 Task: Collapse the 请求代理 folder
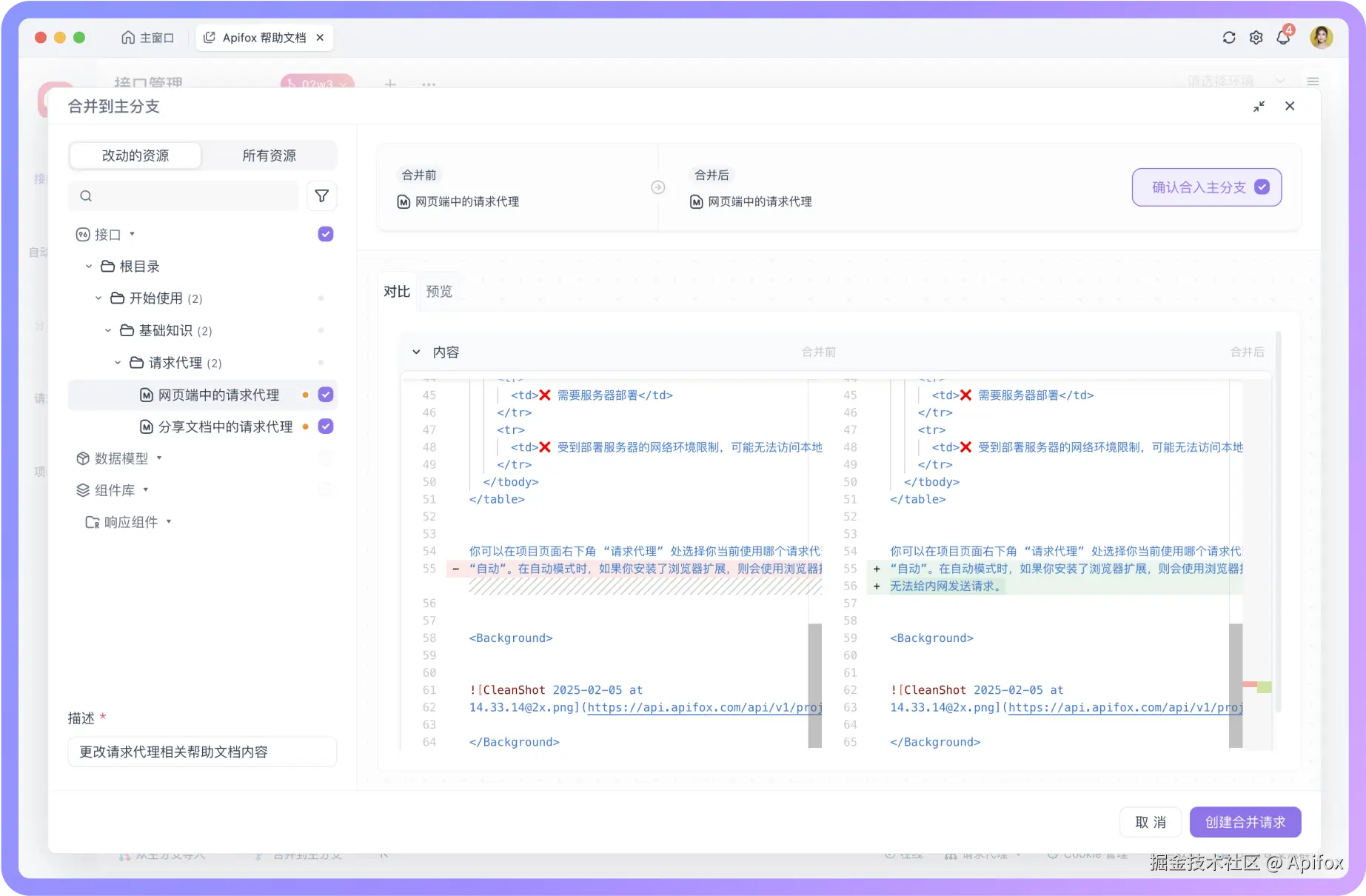click(x=116, y=362)
